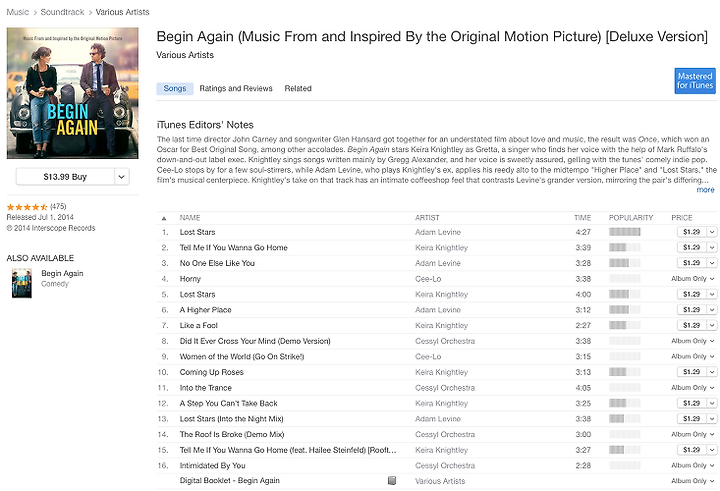
Task: Buy A Higher Place for $1.29
Action: [x=692, y=310]
